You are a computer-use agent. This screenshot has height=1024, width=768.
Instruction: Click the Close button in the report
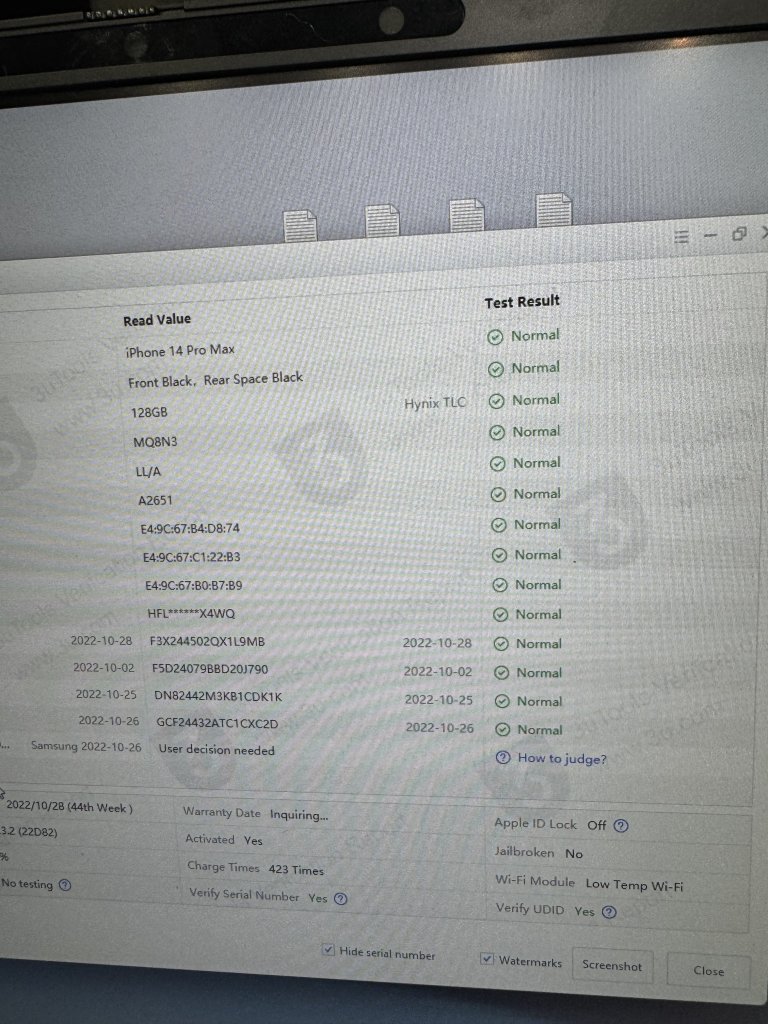[708, 970]
